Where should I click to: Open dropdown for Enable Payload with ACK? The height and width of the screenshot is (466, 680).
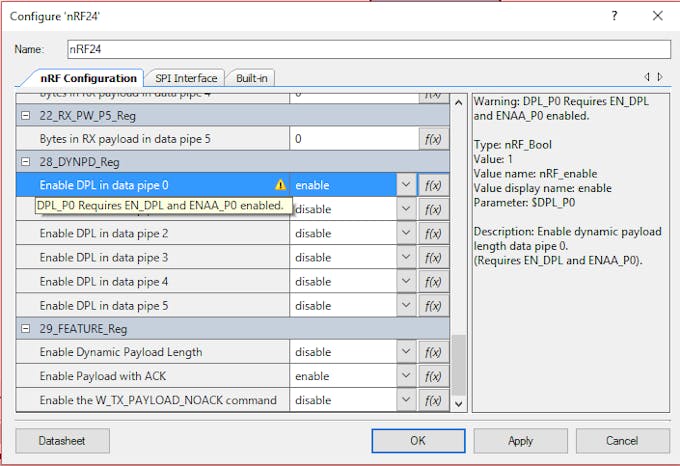coord(406,376)
